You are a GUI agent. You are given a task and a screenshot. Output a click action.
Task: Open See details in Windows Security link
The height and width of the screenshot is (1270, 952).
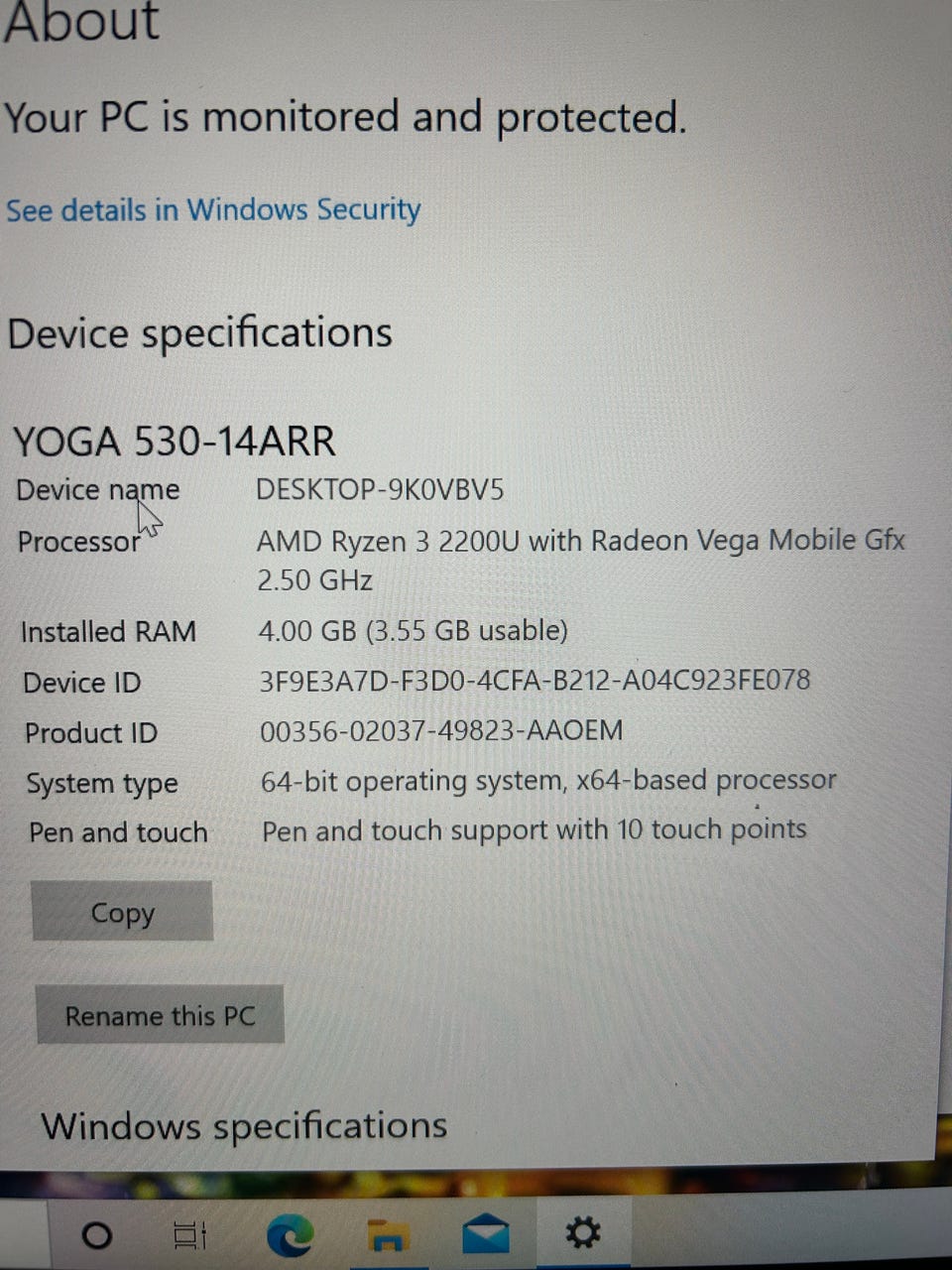pos(213,210)
